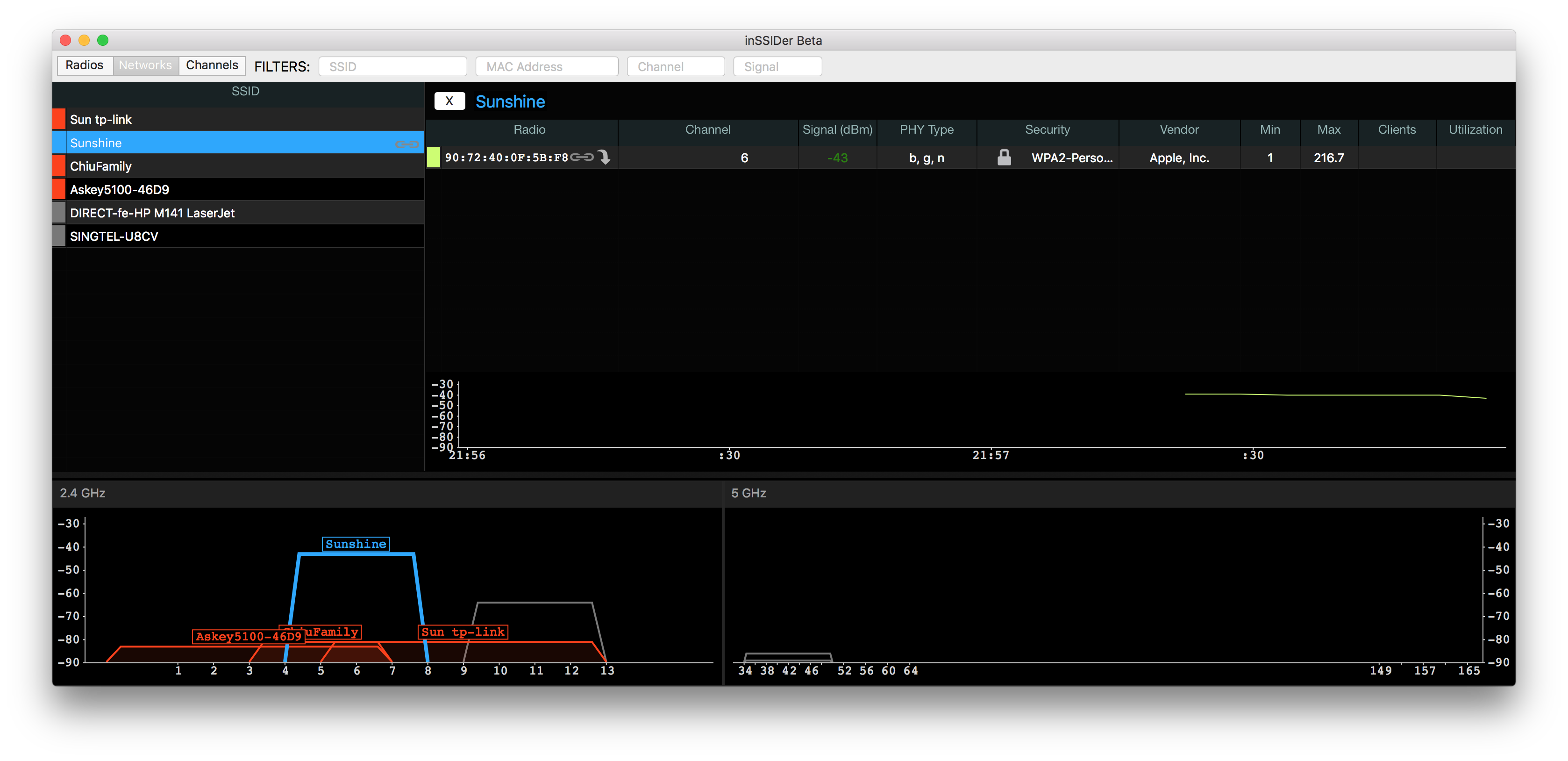1568x761 pixels.
Task: Select the DIRECT-fe-HP M141 LaserJet entry
Action: [240, 212]
